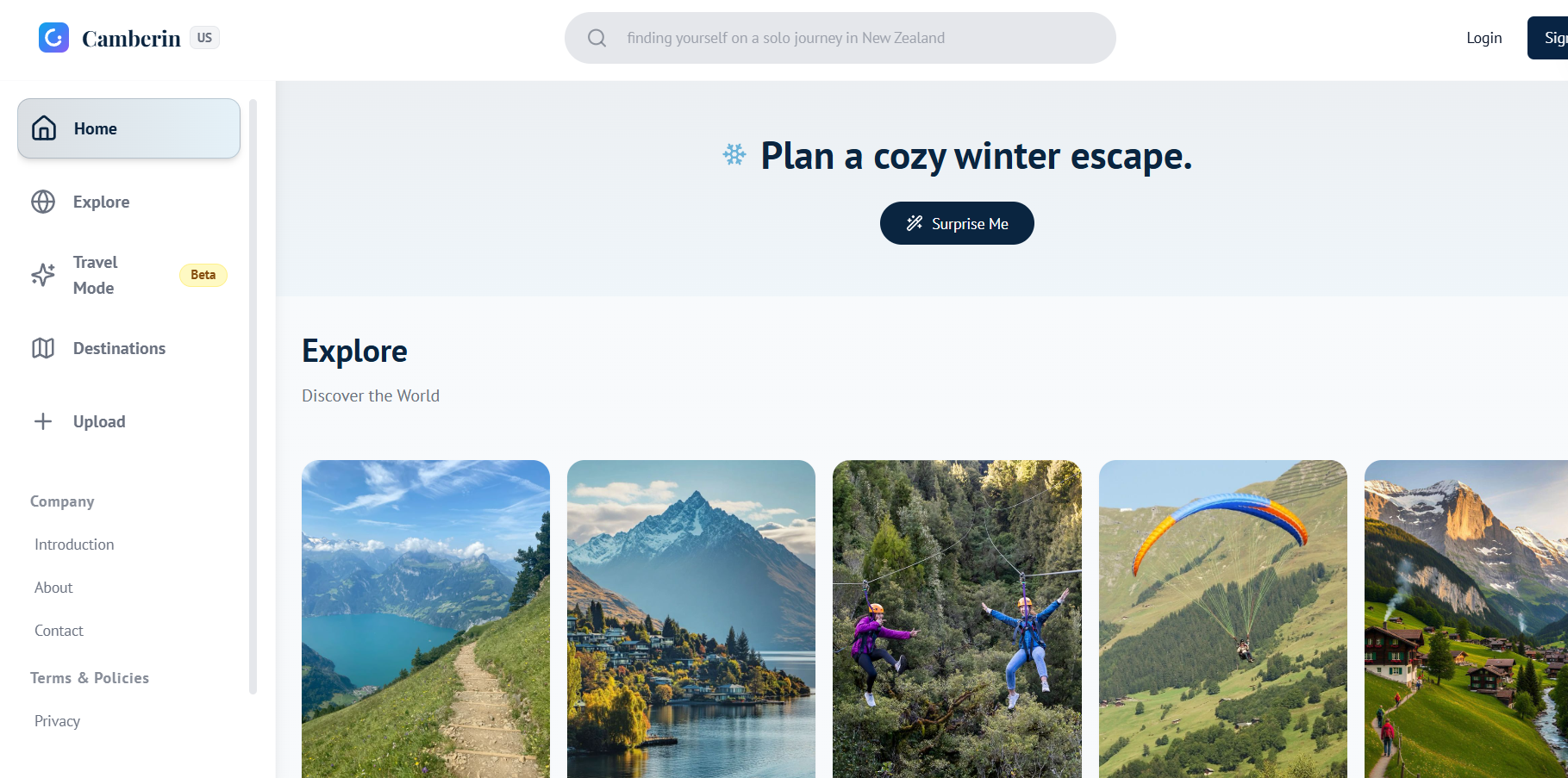Viewport: 1568px width, 778px height.
Task: Click the Login link
Action: [1484, 38]
